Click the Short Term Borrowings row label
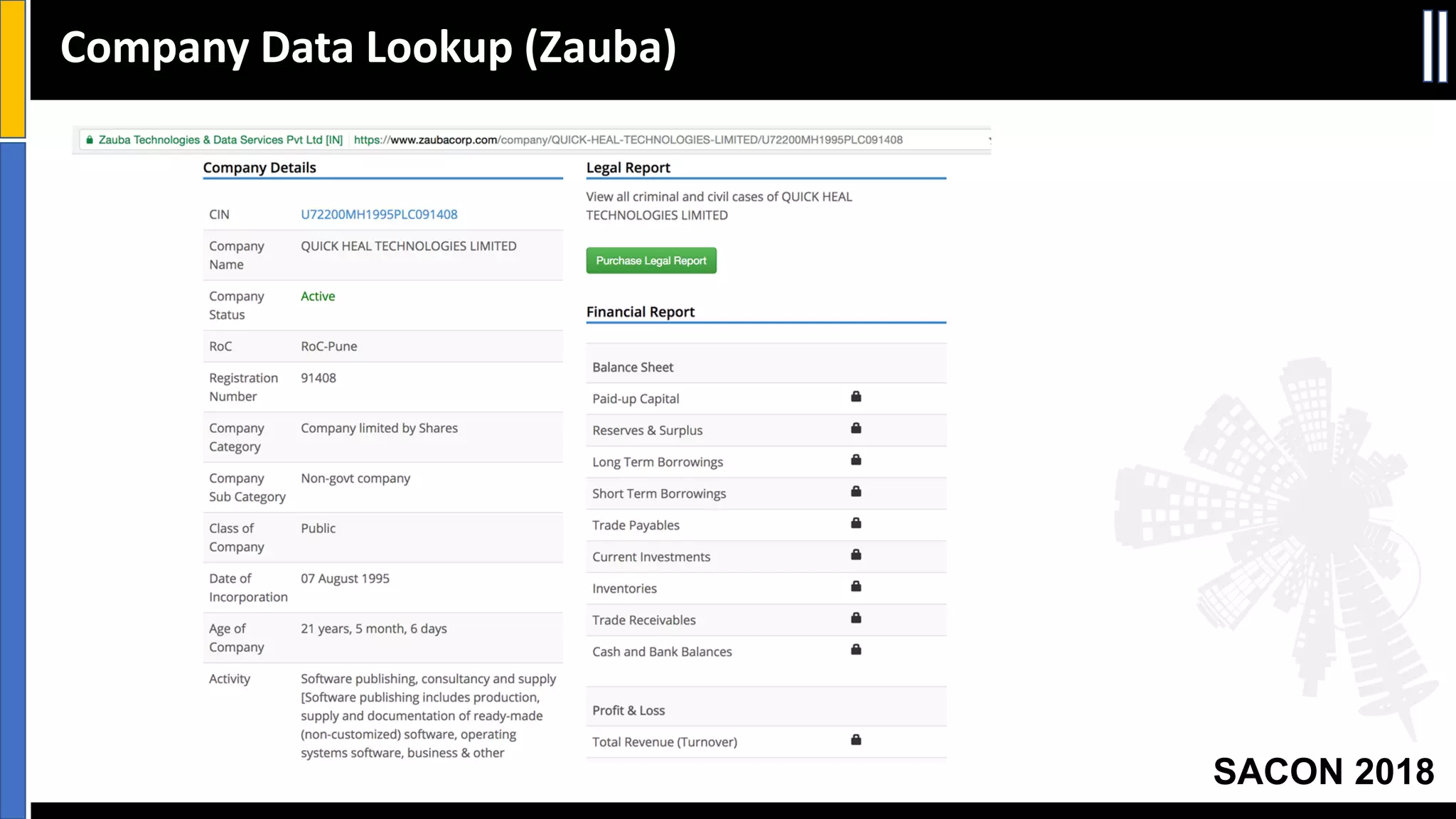This screenshot has width=1456, height=819. [659, 494]
